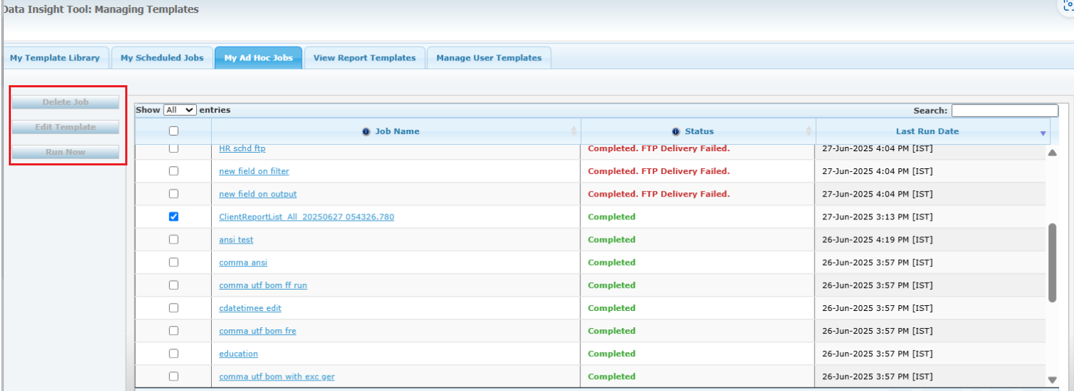Click the Delete Job button
The width and height of the screenshot is (1074, 391).
[66, 102]
